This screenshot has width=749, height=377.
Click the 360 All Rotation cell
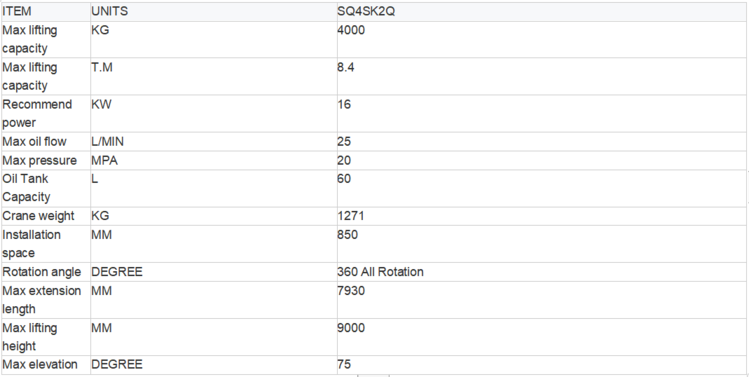(542, 272)
